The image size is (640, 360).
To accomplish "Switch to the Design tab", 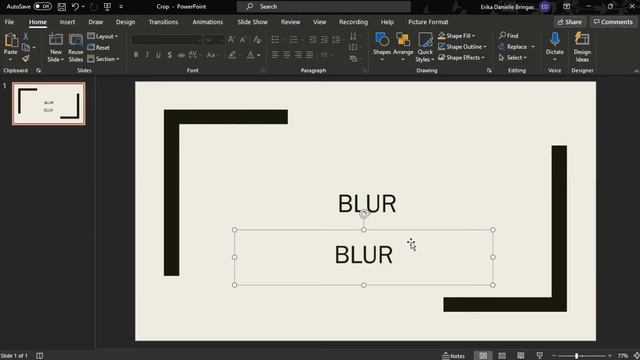I will 125,22.
